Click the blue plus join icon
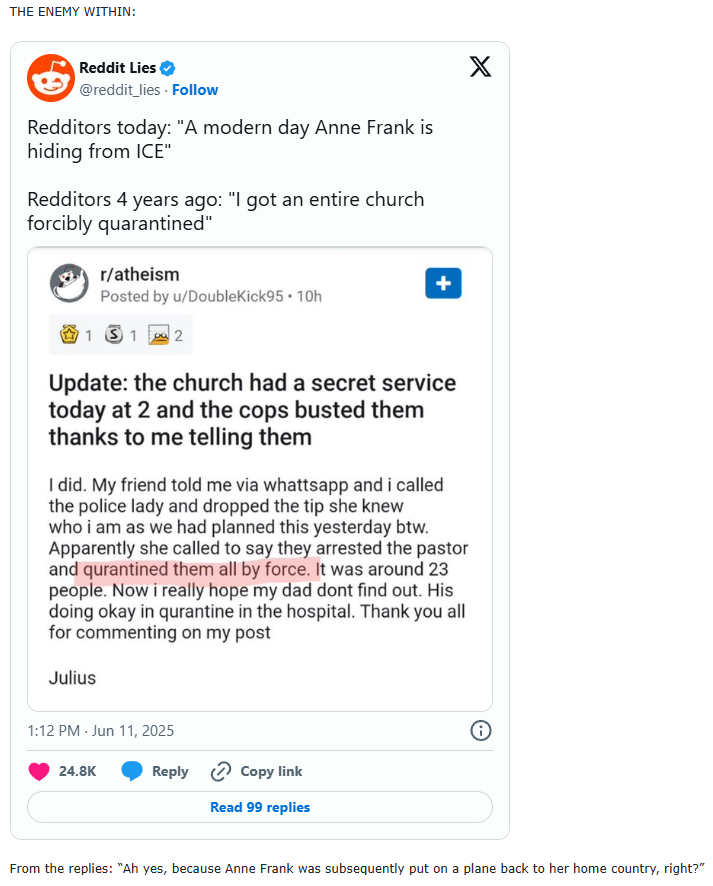The width and height of the screenshot is (713, 886). (443, 283)
